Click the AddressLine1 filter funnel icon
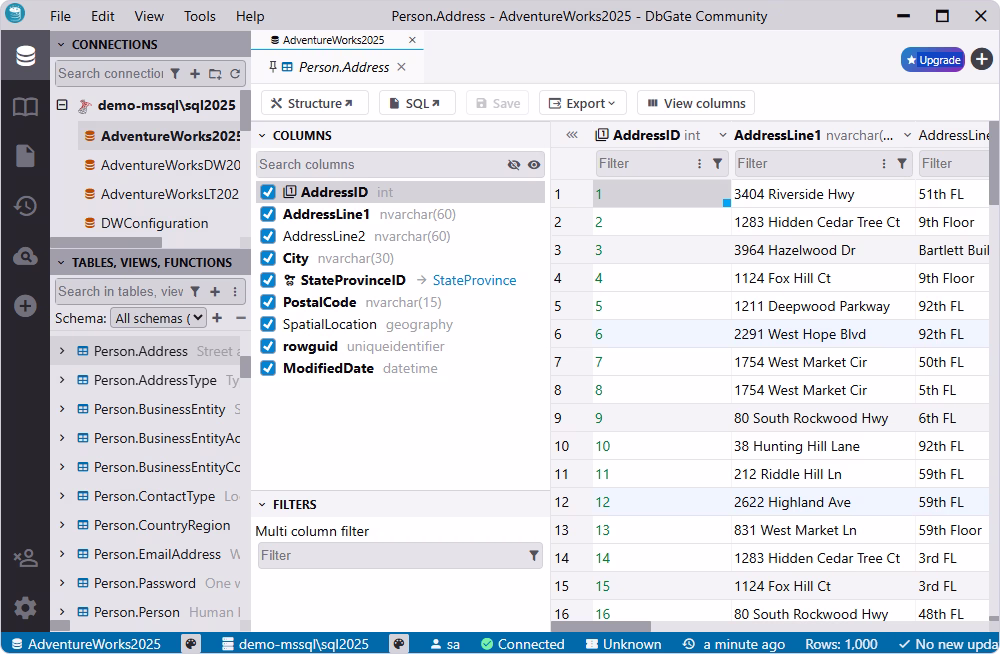The height and width of the screenshot is (654, 1000). [x=902, y=164]
